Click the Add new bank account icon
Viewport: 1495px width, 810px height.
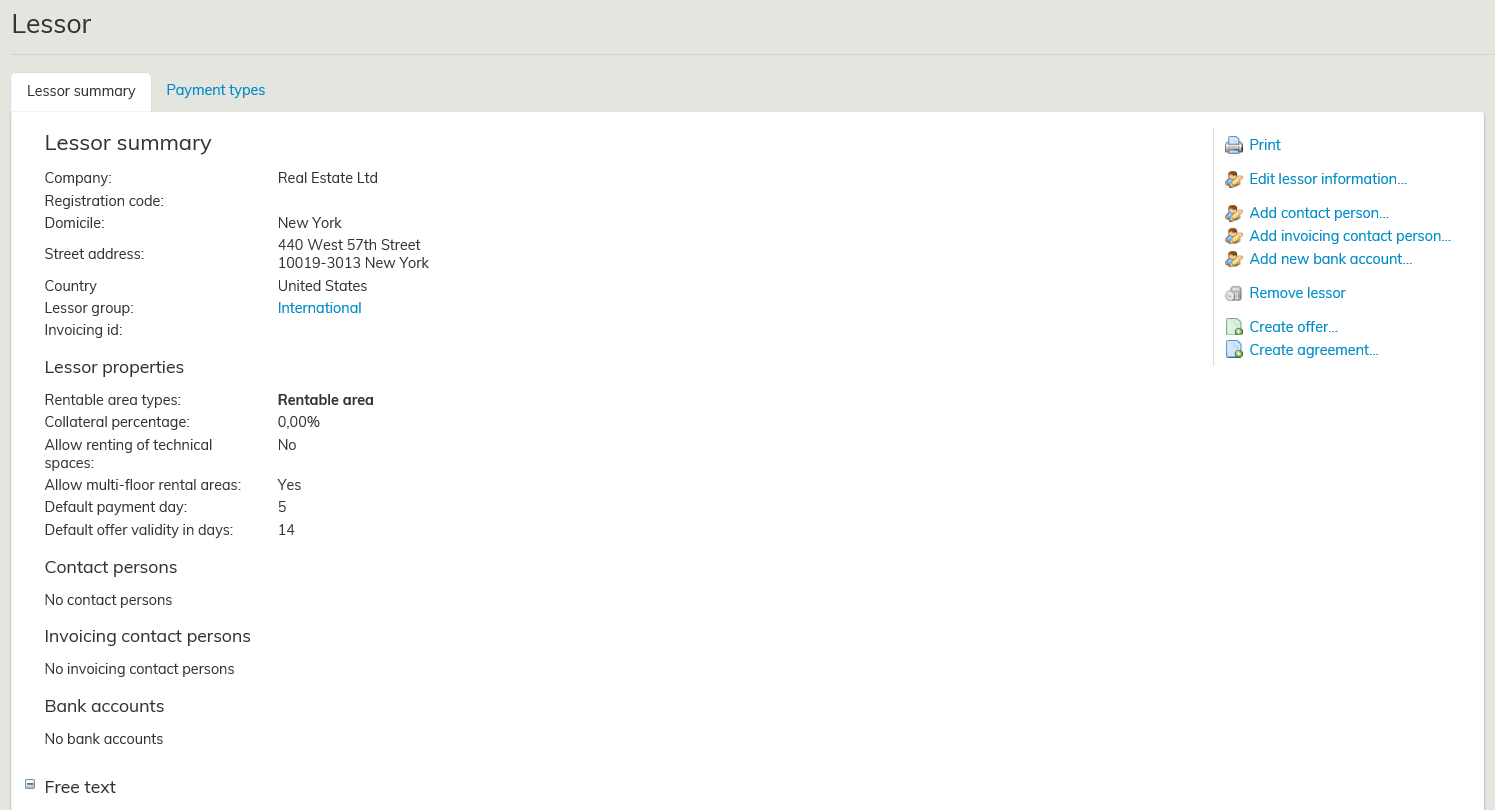tap(1234, 260)
